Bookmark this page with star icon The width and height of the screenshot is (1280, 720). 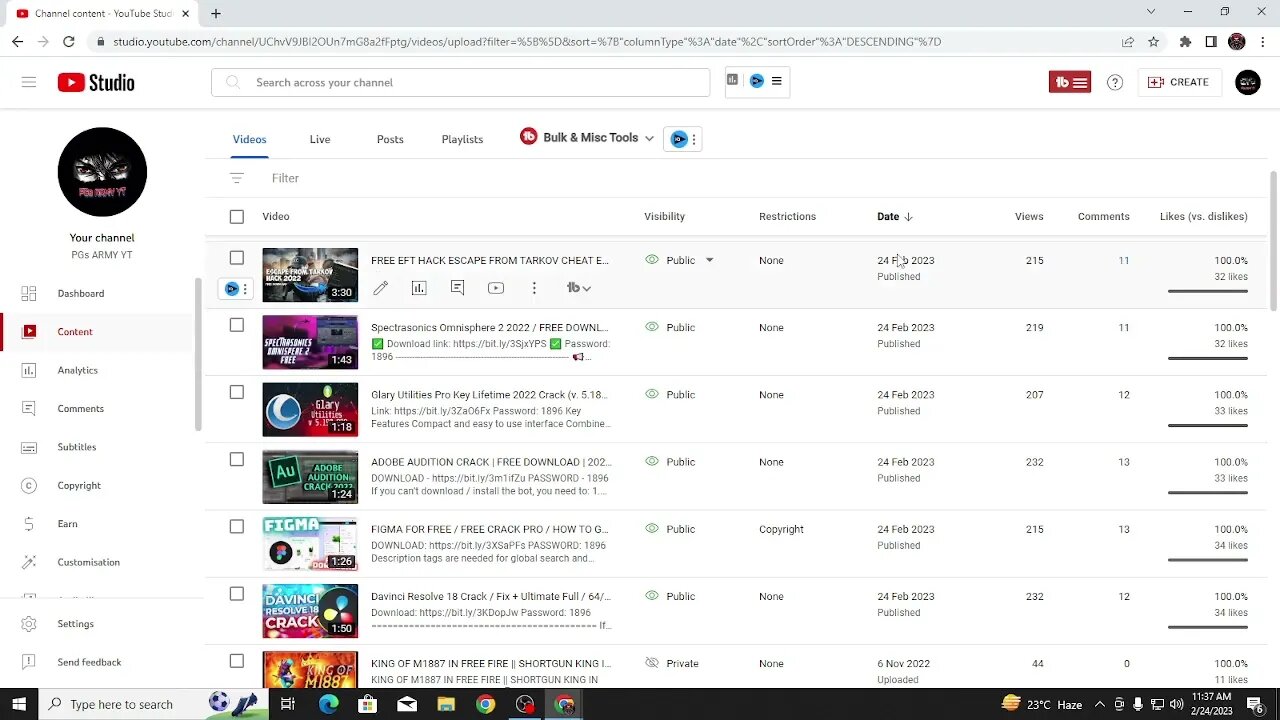coord(1153,42)
